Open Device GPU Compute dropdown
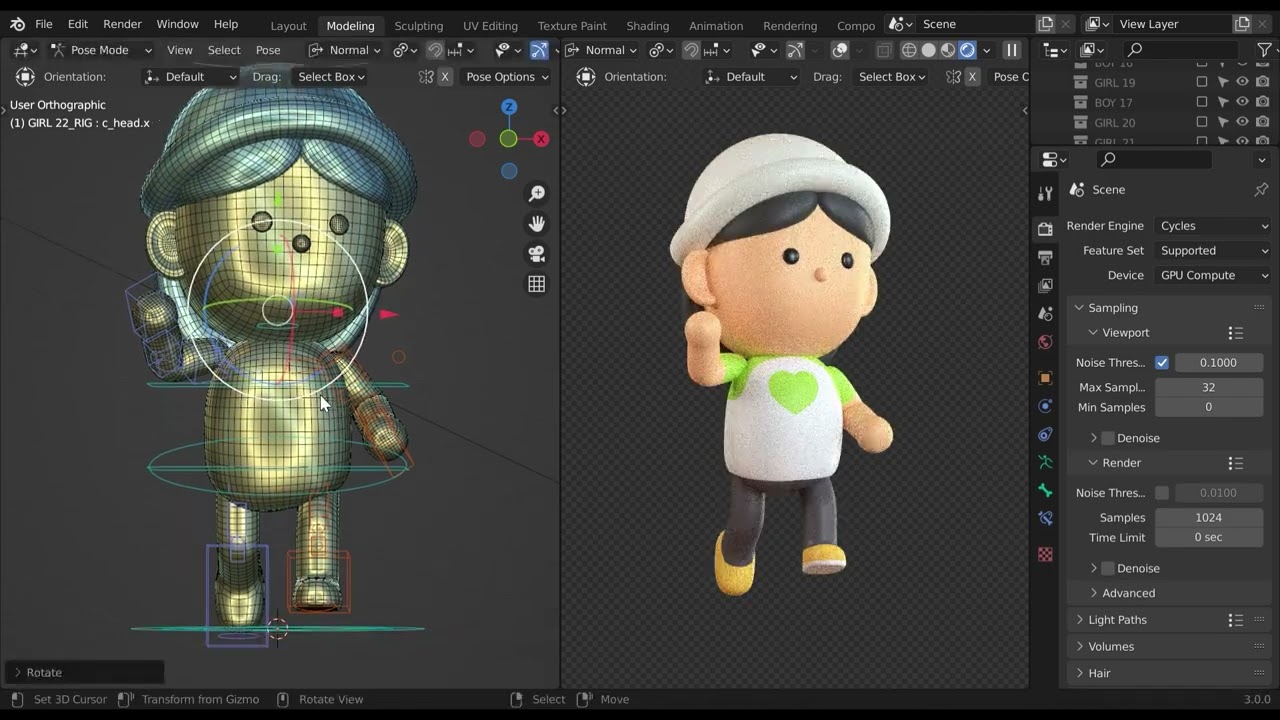Viewport: 1280px width, 720px height. pos(1213,275)
